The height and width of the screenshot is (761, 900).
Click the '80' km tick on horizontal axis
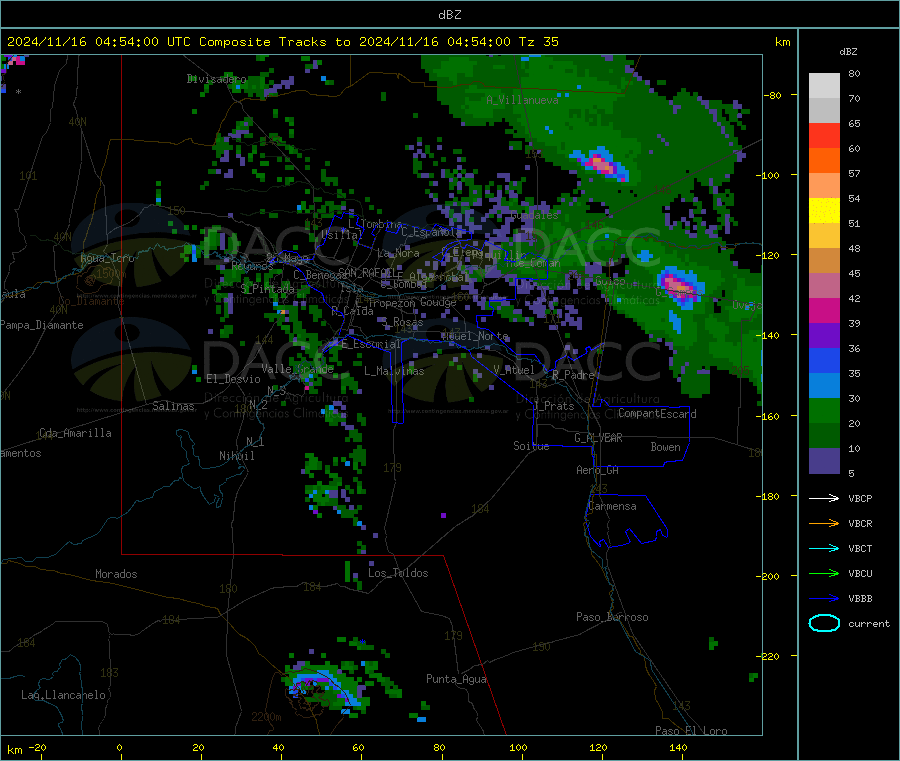coord(439,747)
